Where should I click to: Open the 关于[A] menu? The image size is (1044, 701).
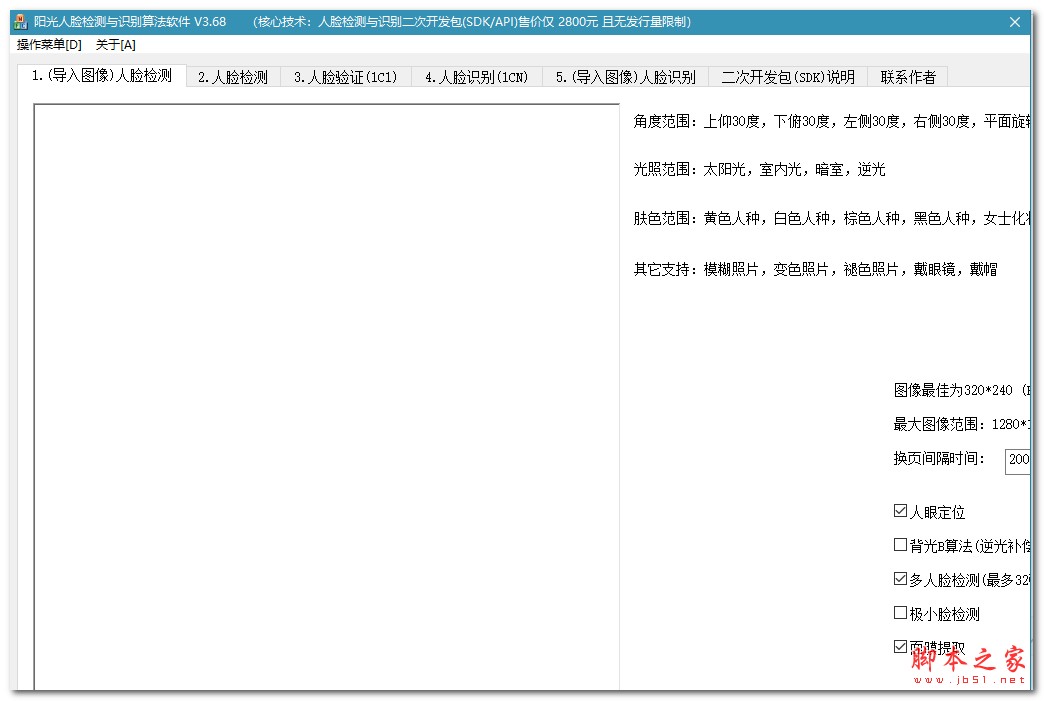coord(116,45)
